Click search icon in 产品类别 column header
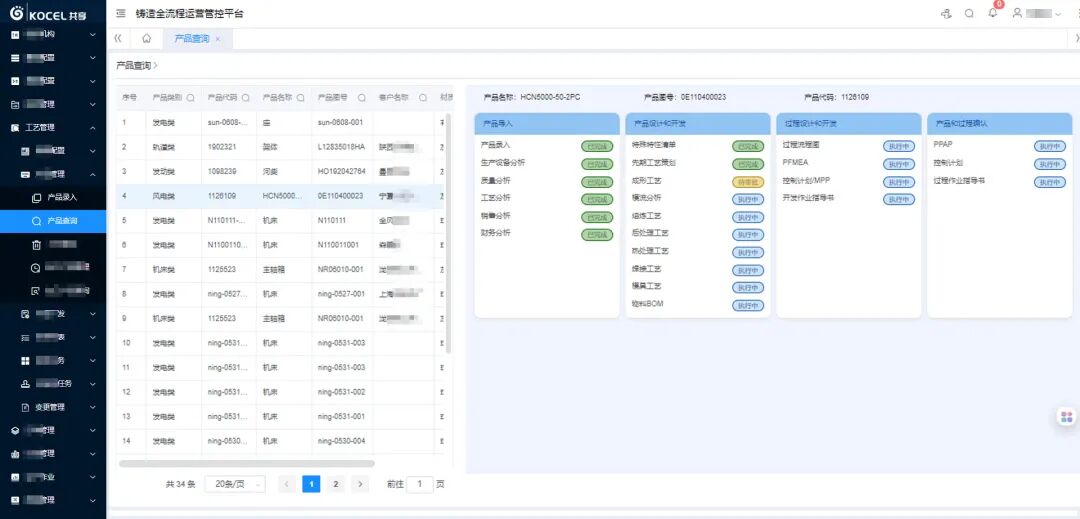The height and width of the screenshot is (519, 1080). 190,98
